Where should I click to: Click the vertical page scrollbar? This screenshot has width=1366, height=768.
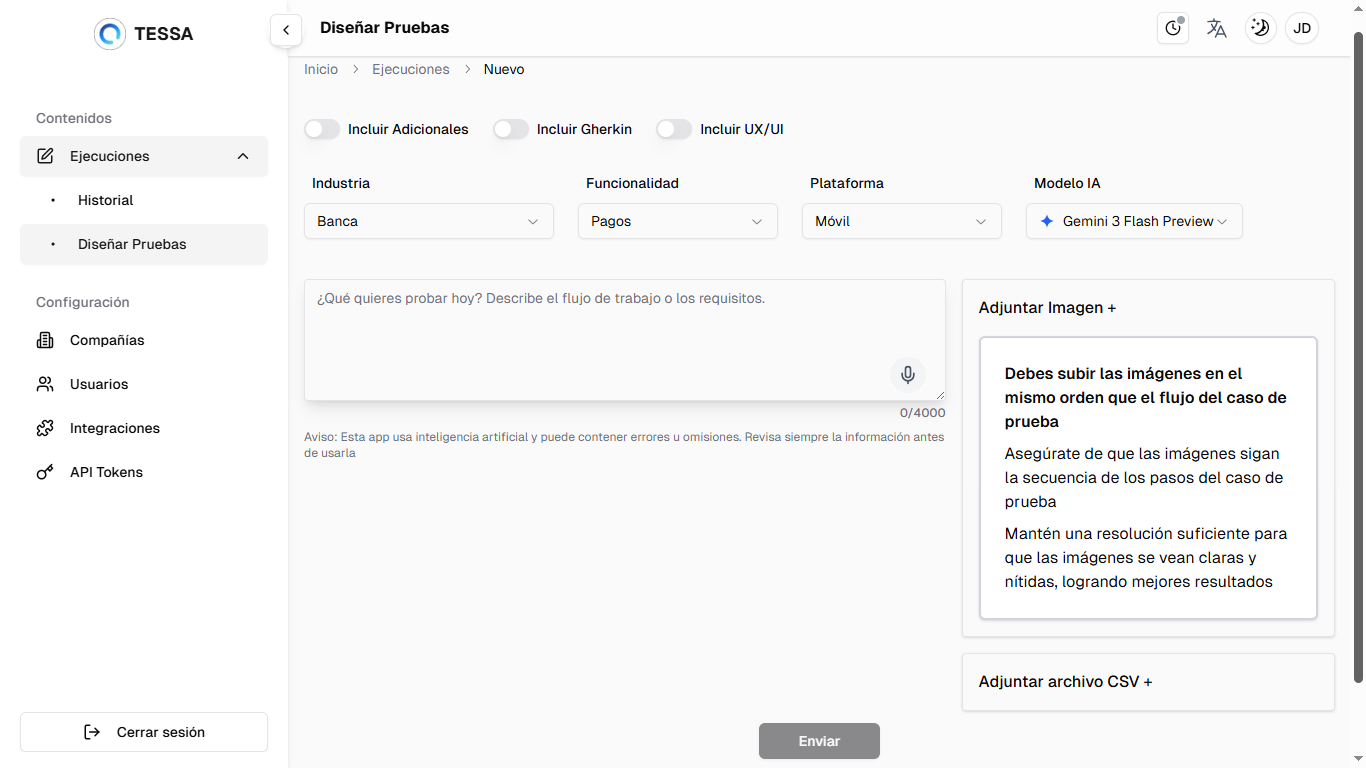[1358, 360]
